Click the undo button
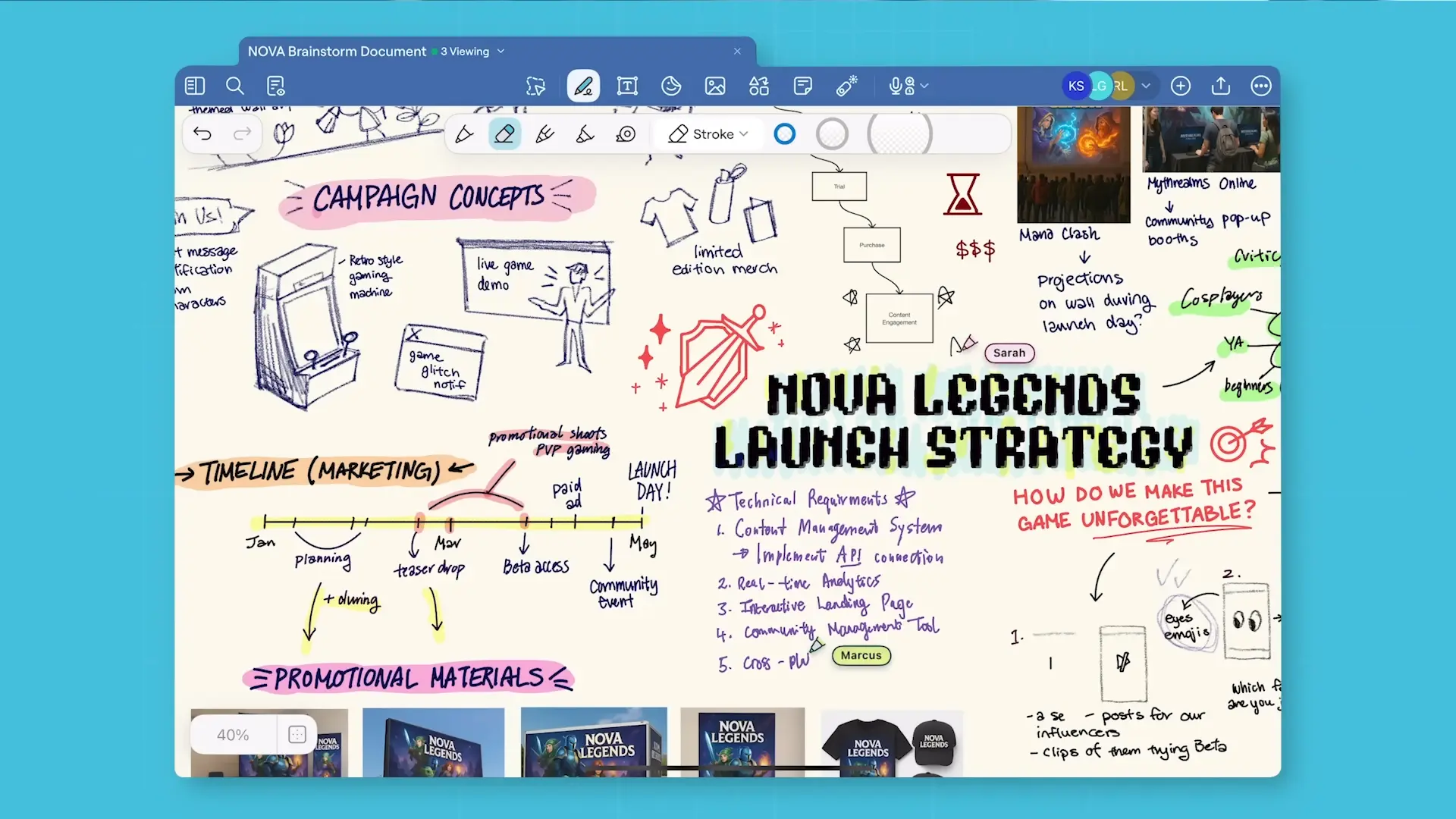 202,134
